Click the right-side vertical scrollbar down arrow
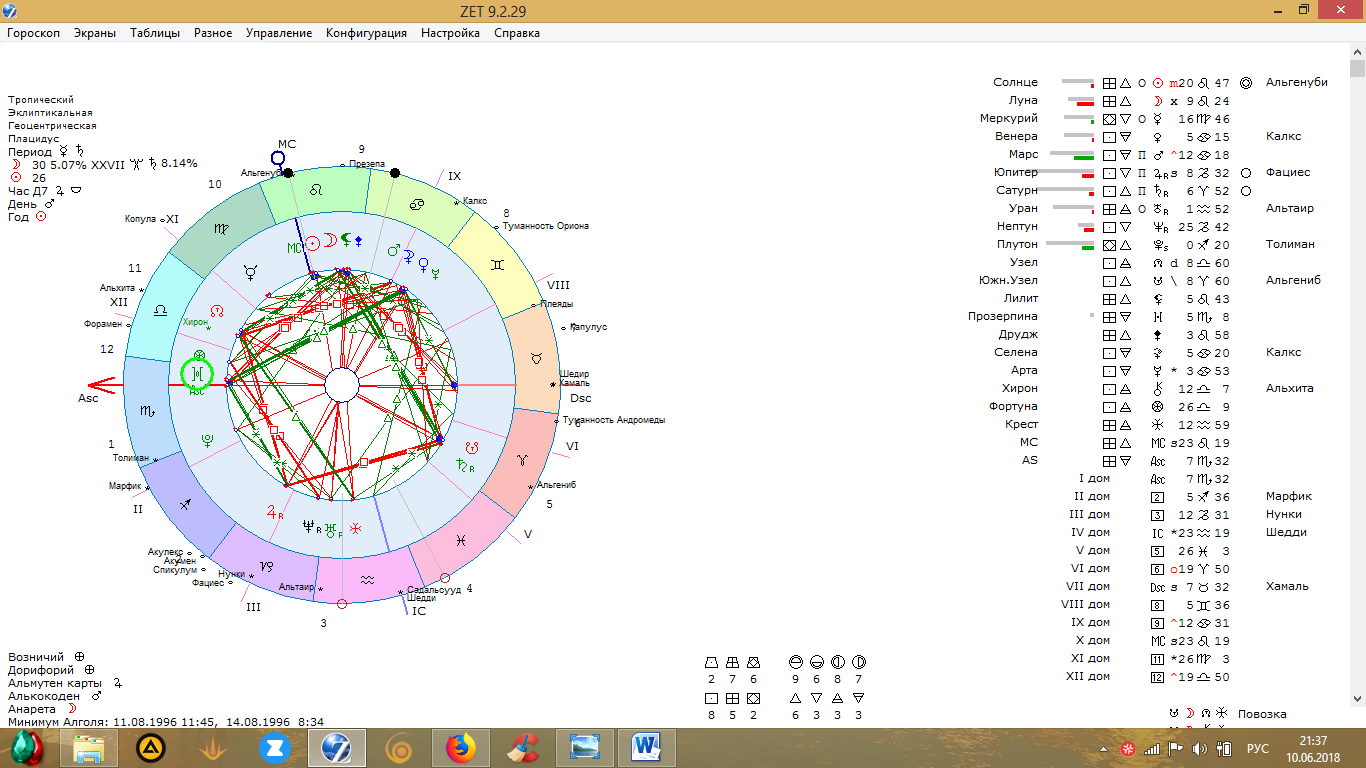The height and width of the screenshot is (768, 1366). pyautogui.click(x=1357, y=699)
